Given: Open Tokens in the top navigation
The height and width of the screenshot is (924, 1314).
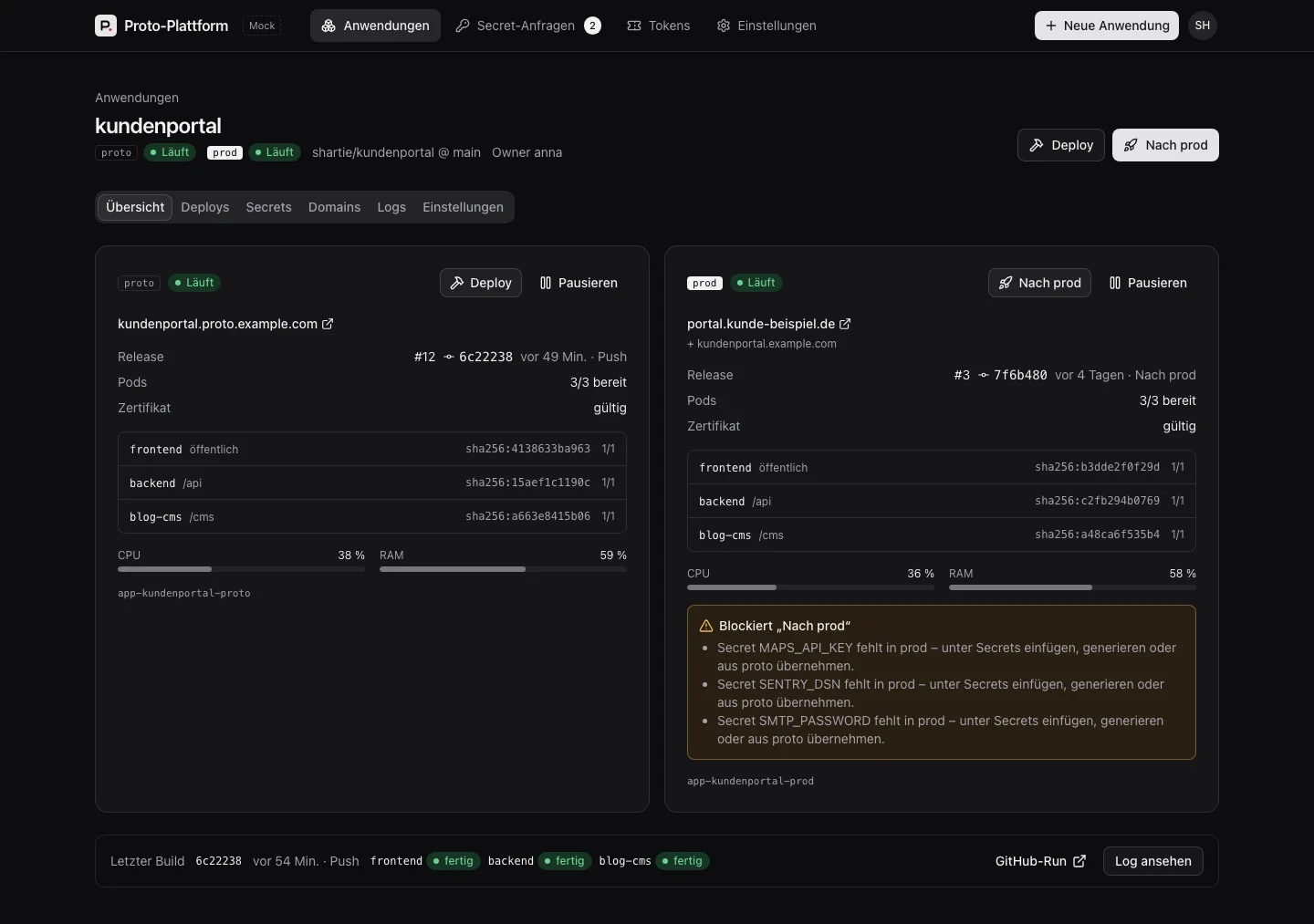Looking at the screenshot, I should [659, 26].
